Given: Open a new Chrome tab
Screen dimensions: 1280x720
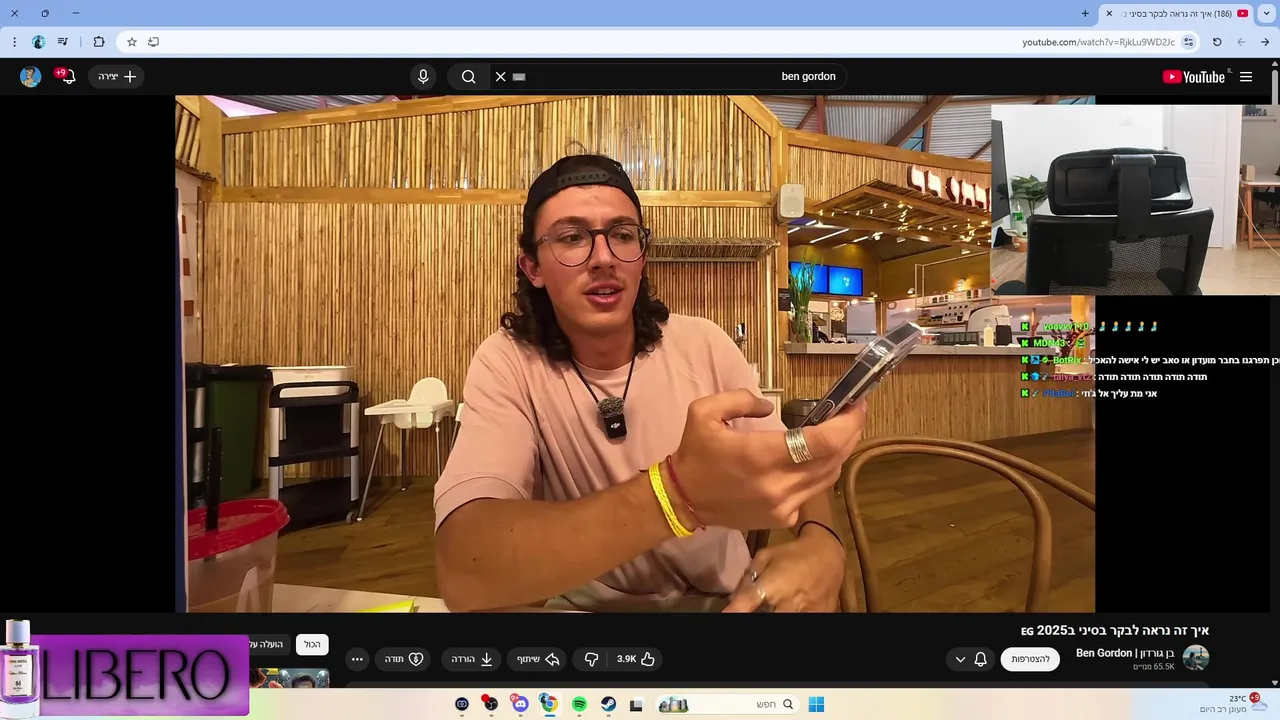Looking at the screenshot, I should tap(1085, 13).
